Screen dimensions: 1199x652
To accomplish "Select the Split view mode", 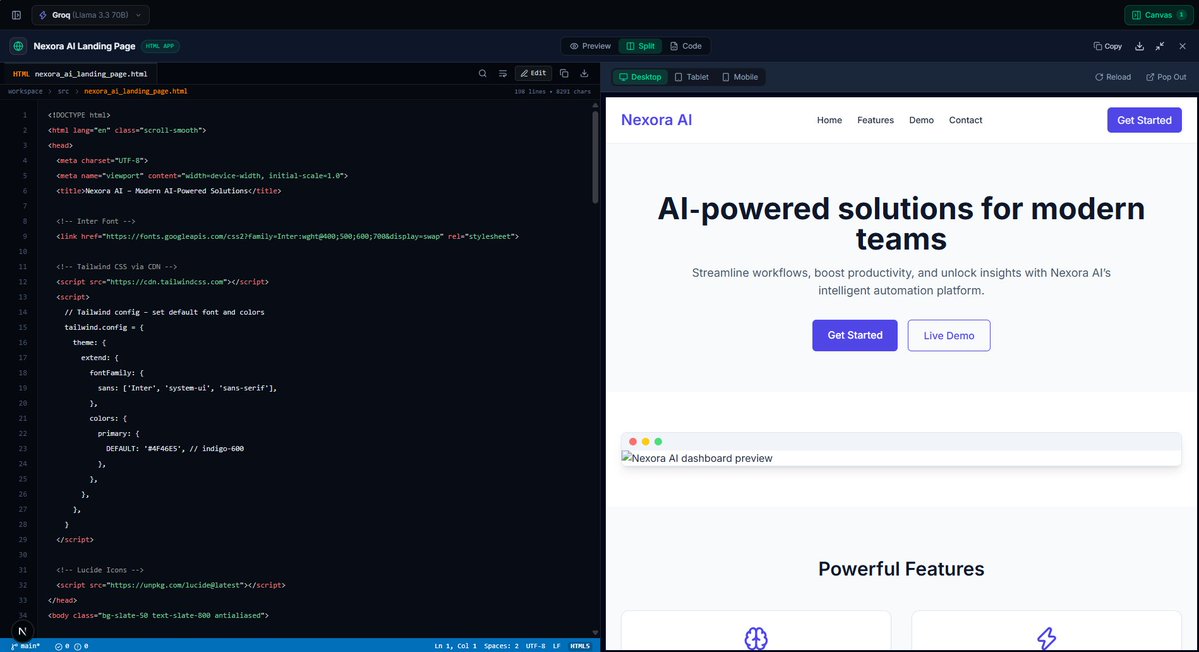I will point(640,46).
